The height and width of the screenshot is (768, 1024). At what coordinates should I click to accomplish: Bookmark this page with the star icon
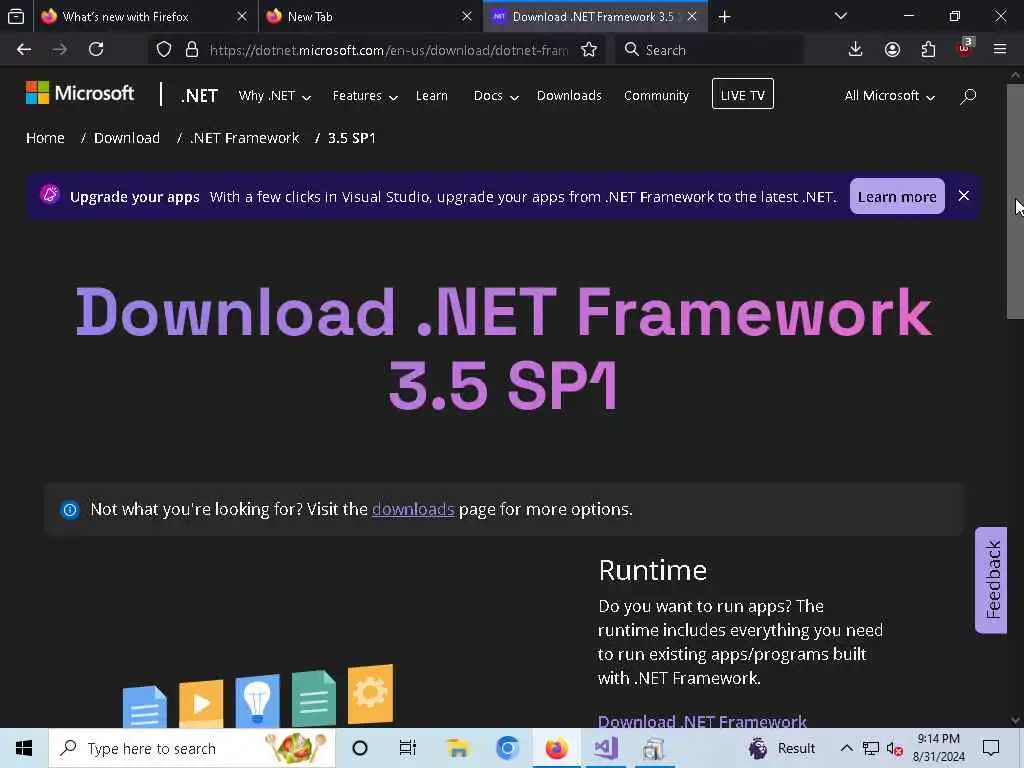589,50
